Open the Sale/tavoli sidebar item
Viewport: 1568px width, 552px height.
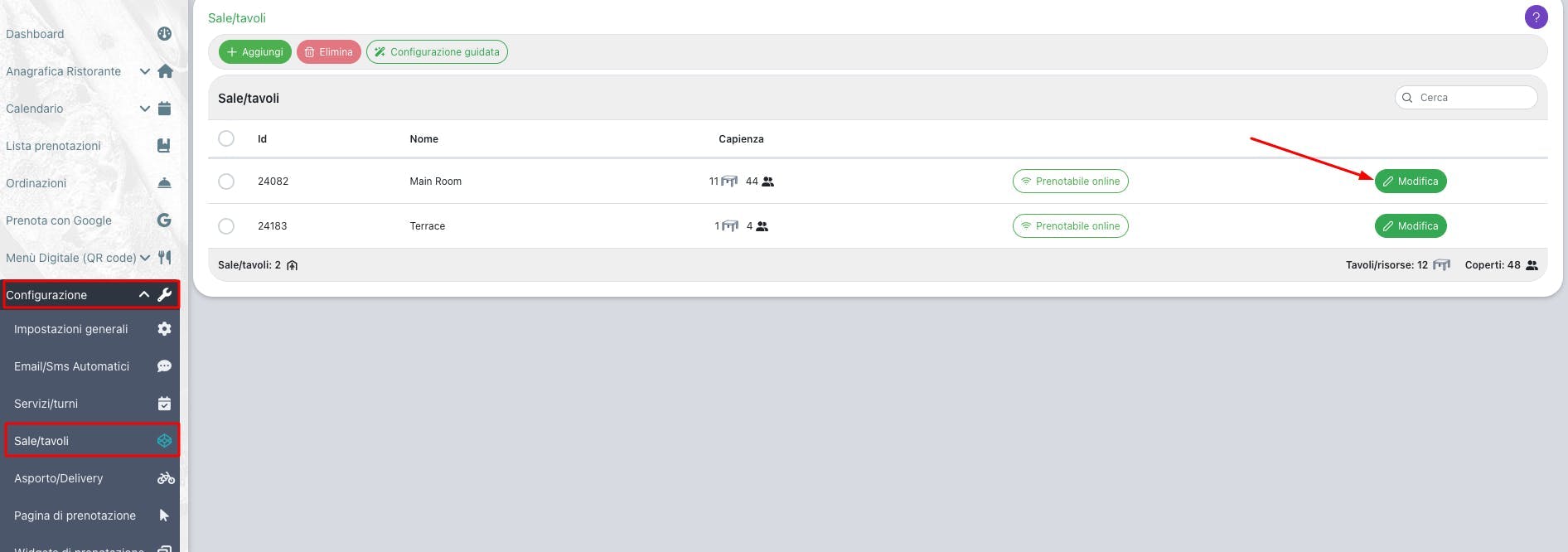click(41, 441)
